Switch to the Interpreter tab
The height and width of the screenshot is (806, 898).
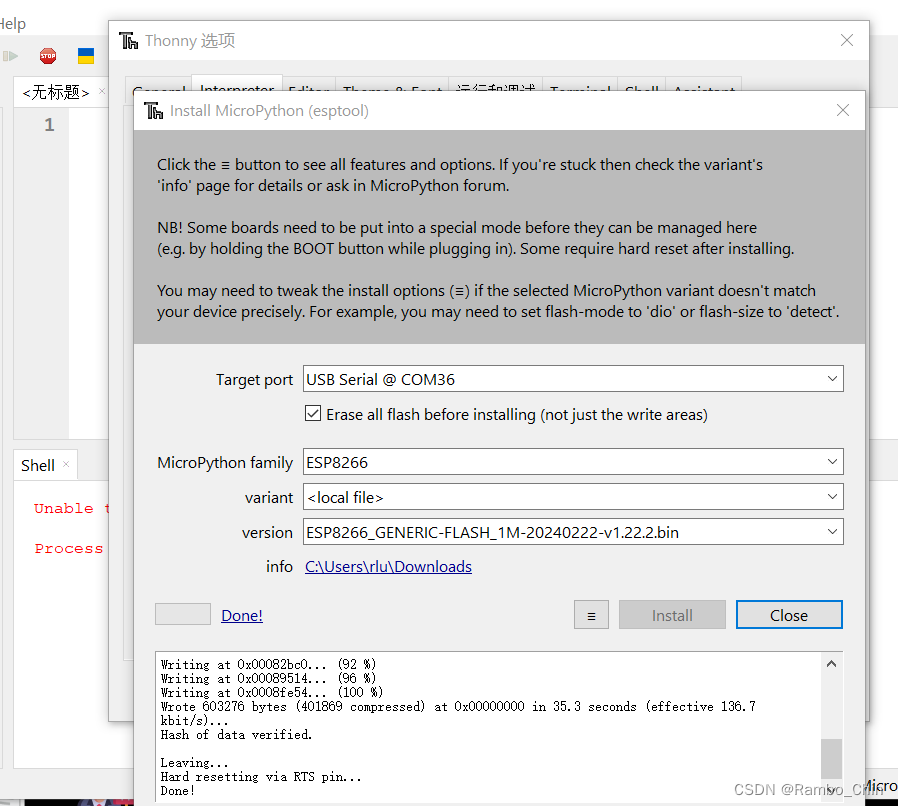pos(236,89)
